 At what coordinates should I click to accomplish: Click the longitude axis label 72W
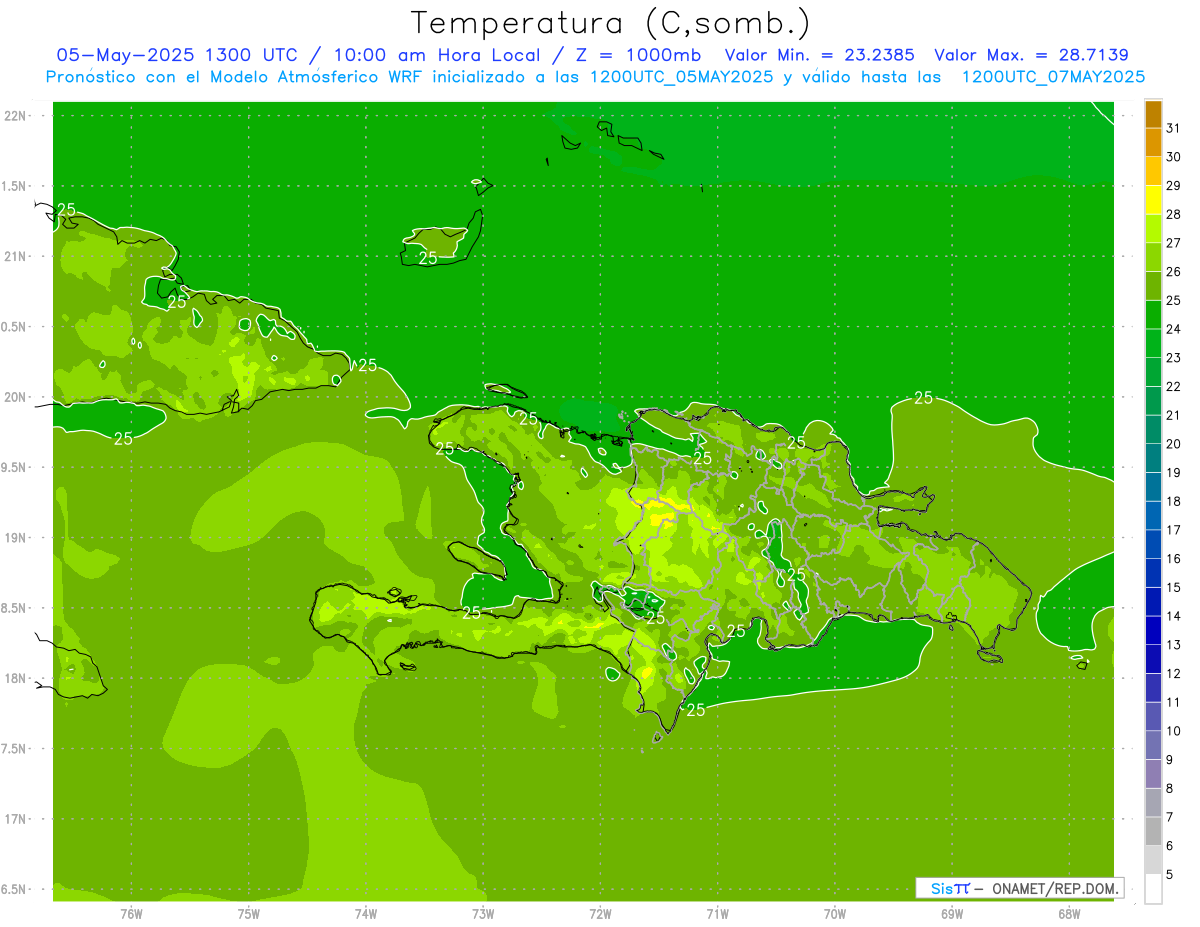pos(600,913)
